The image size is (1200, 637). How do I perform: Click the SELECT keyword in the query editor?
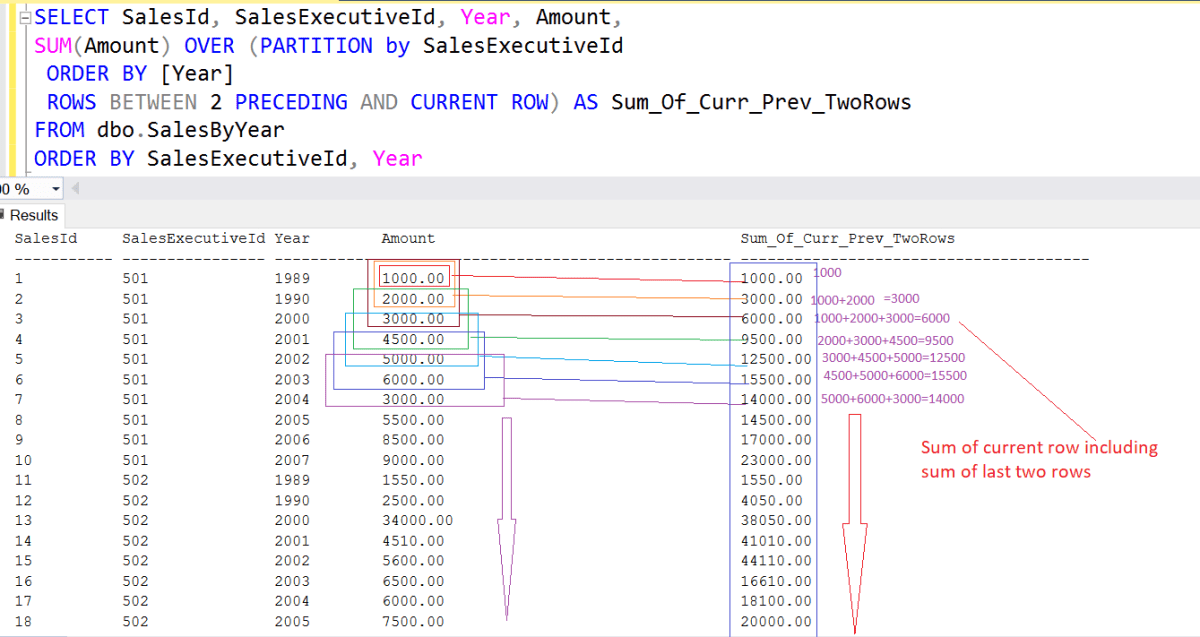pos(70,16)
